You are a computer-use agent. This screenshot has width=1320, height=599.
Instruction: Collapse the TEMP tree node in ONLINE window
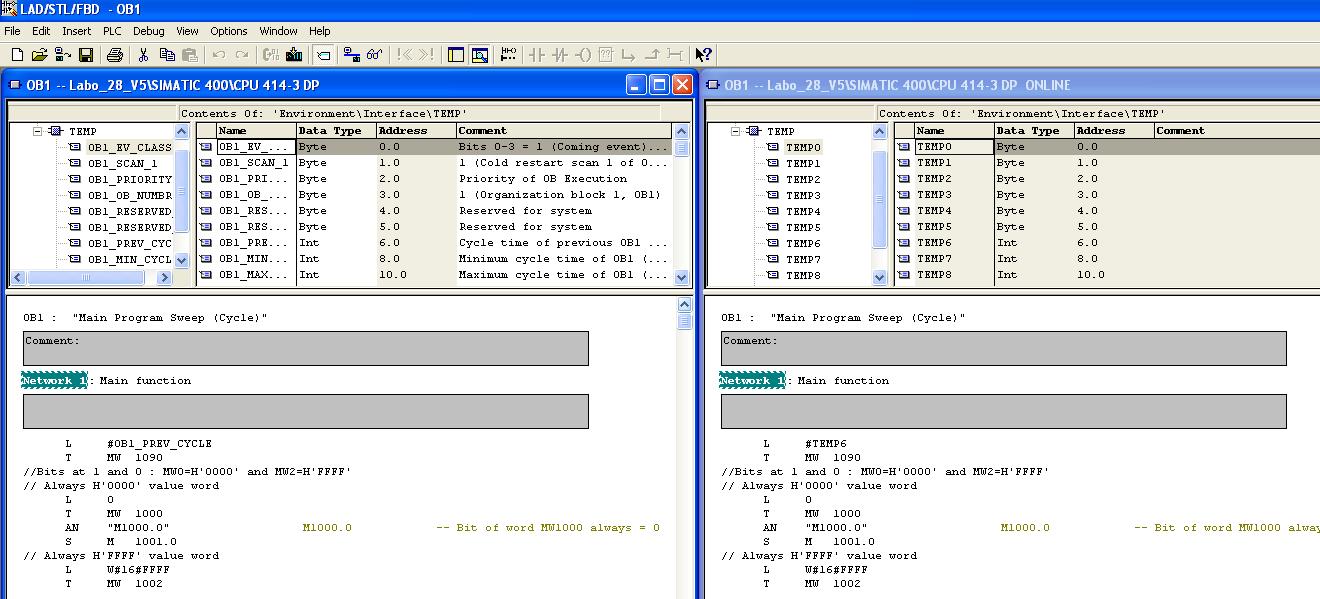pos(736,131)
